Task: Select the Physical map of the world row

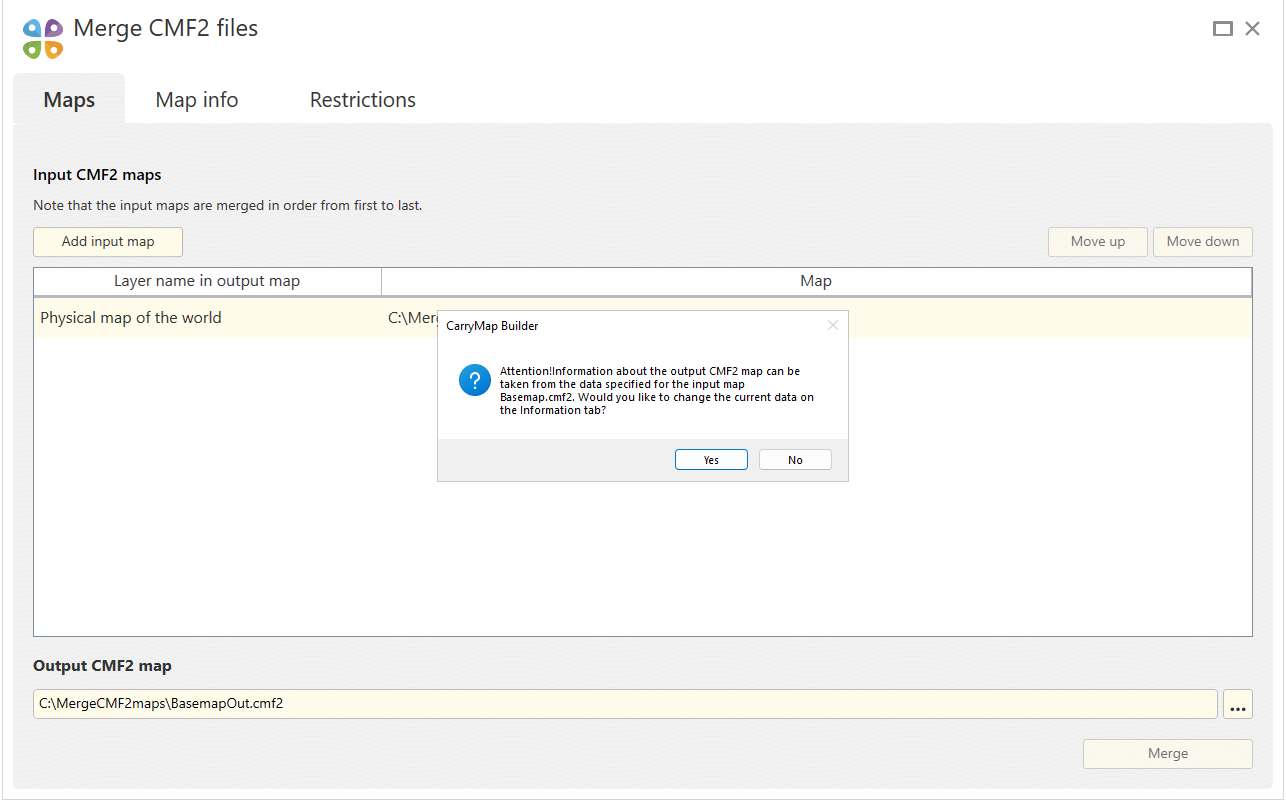Action: (643, 318)
